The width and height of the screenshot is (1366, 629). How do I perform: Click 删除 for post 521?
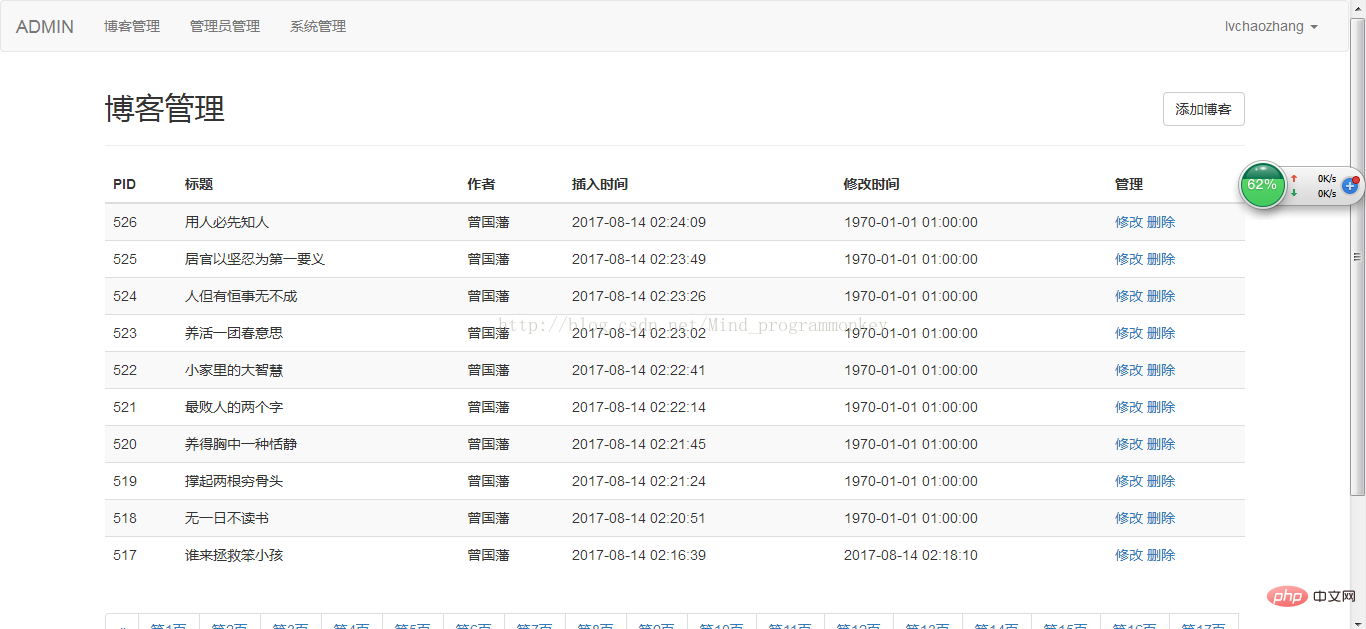[1161, 407]
